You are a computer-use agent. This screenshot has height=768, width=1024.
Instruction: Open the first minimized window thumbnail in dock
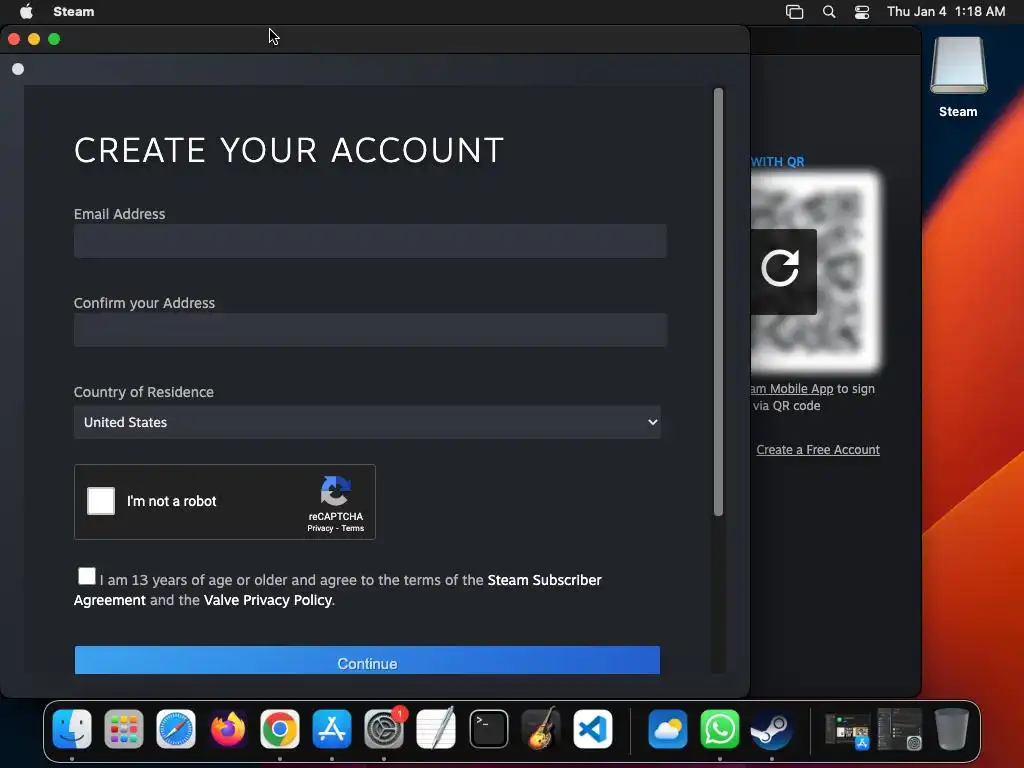click(847, 729)
